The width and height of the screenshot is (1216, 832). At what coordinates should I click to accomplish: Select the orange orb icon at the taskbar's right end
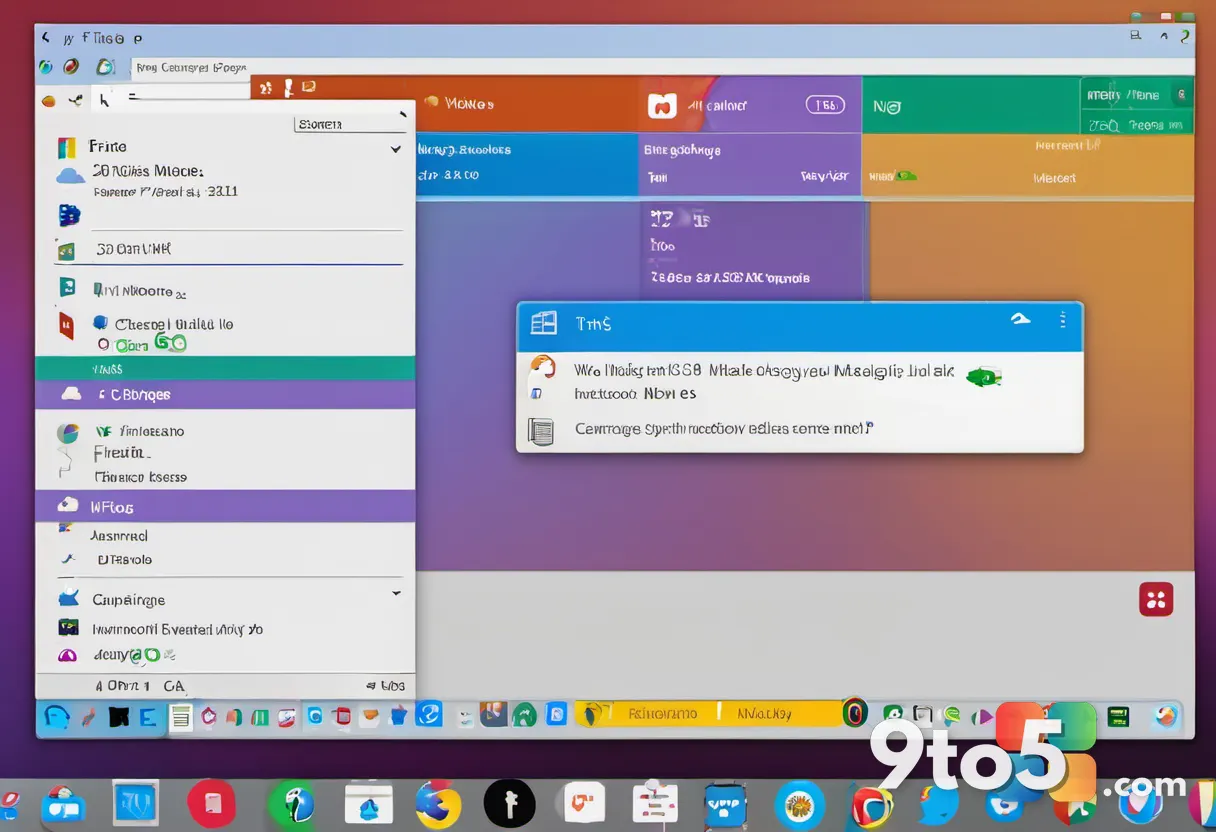point(1165,716)
